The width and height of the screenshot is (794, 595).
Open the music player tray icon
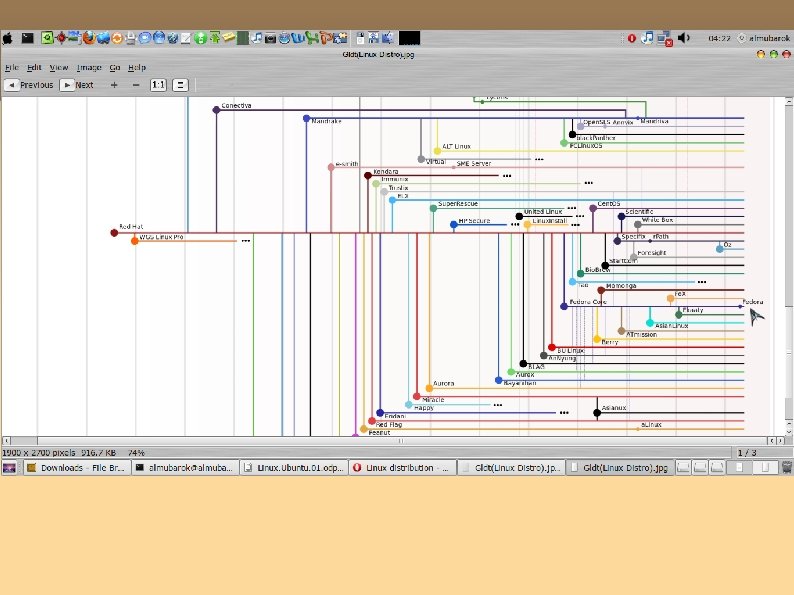point(647,38)
